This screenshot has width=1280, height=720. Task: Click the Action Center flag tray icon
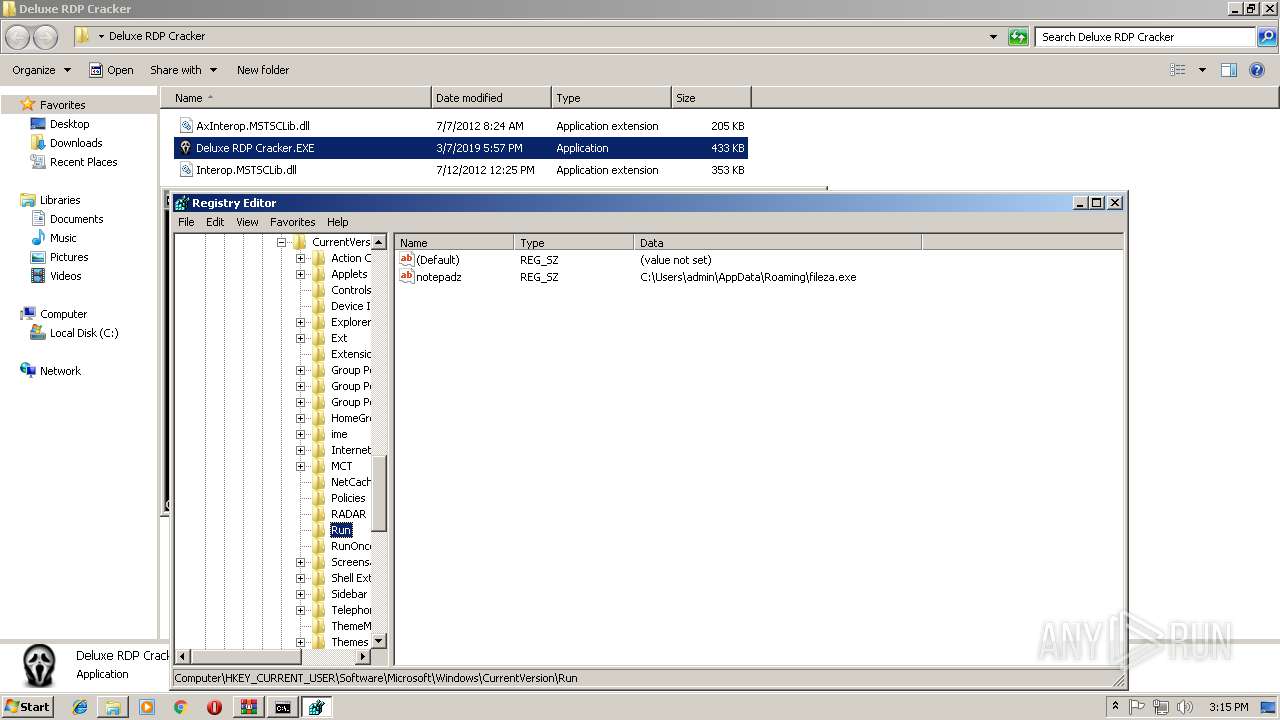[1137, 707]
